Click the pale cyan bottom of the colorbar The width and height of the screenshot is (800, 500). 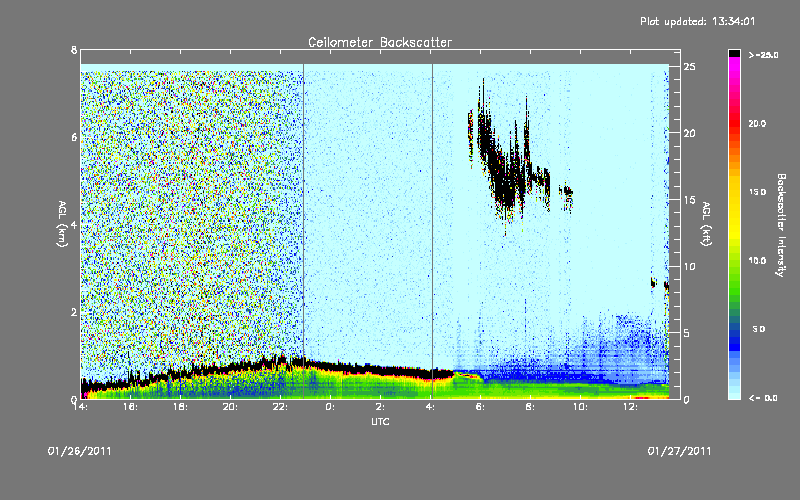pos(734,394)
